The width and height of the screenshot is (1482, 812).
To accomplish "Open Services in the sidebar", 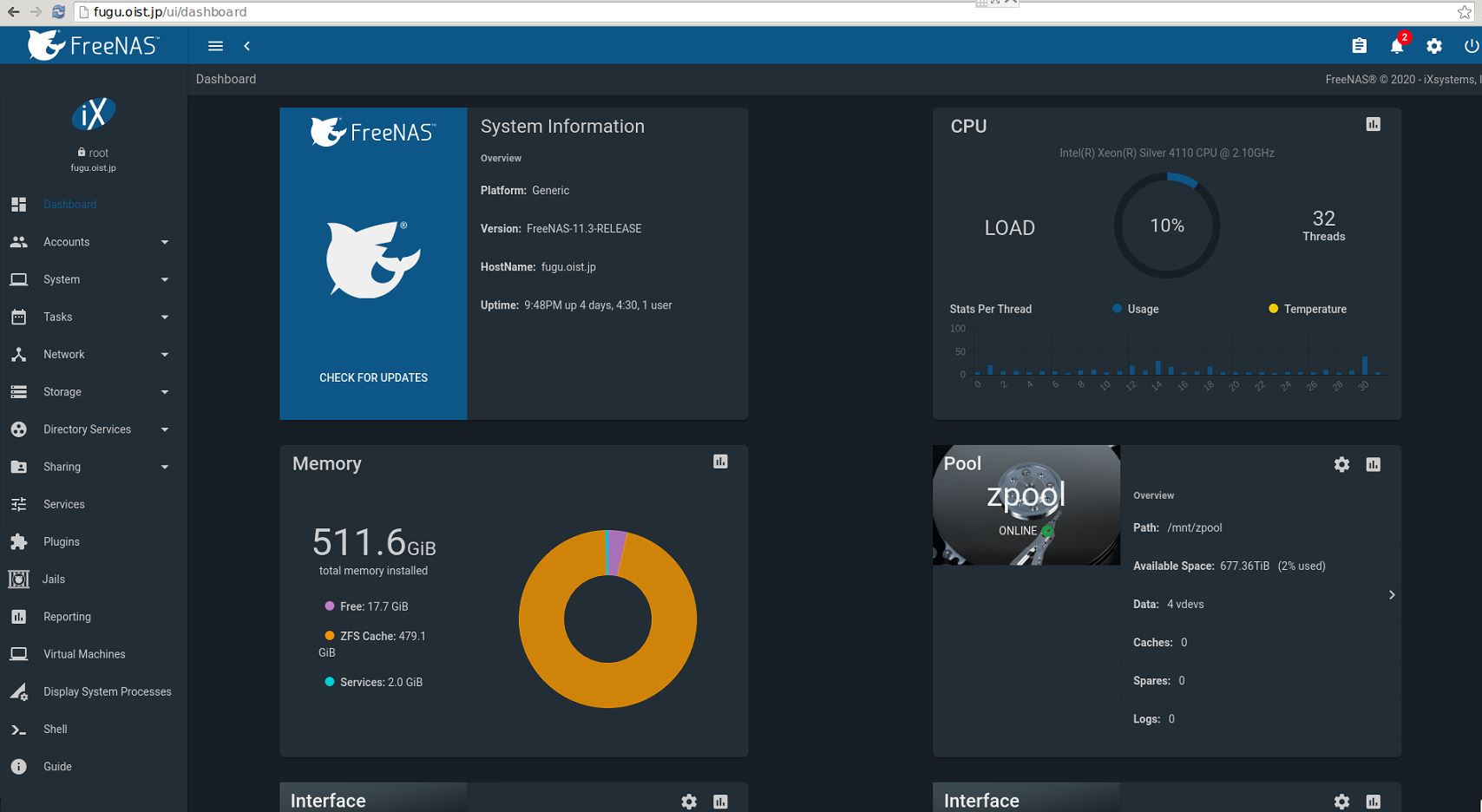I will coord(64,504).
